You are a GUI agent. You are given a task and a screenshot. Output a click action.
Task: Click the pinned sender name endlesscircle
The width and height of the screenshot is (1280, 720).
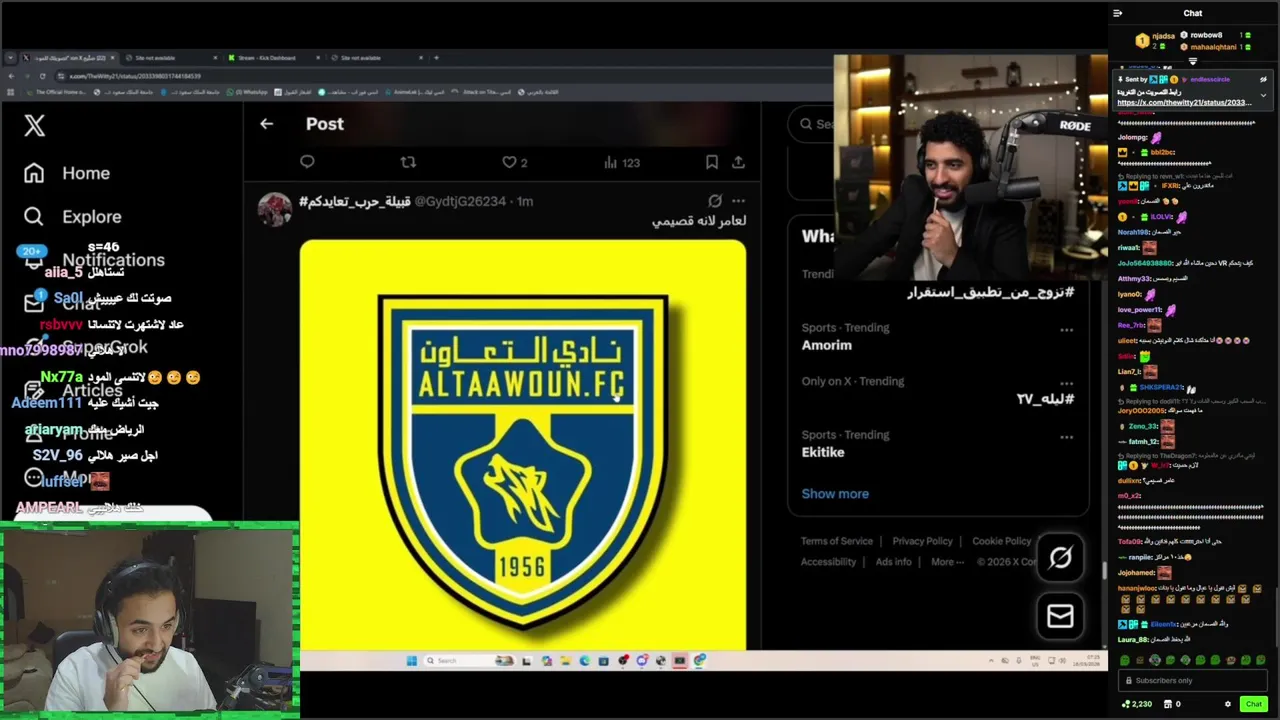(x=1209, y=79)
